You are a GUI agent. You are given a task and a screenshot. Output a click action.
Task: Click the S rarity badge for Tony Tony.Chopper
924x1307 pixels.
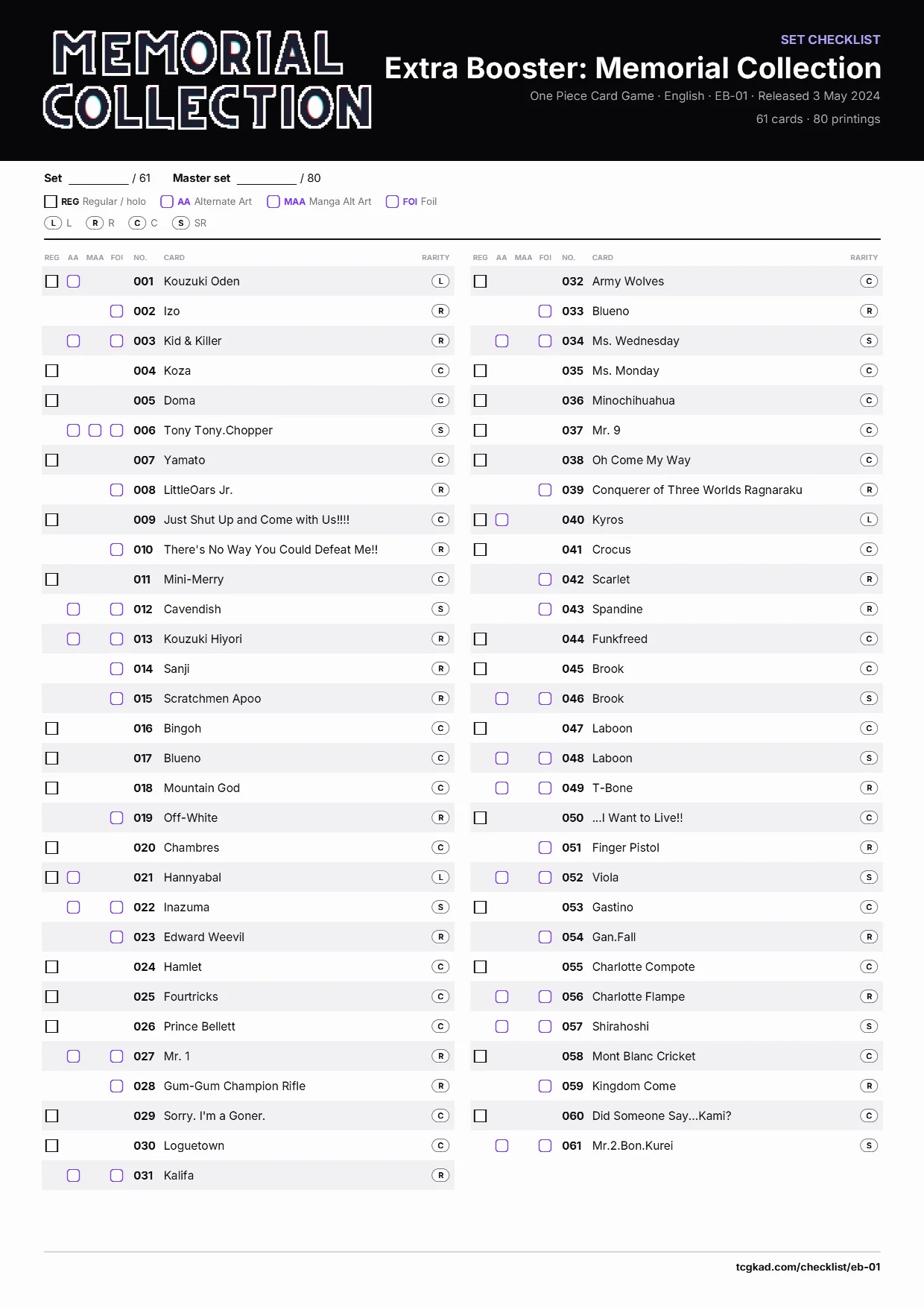click(x=440, y=430)
